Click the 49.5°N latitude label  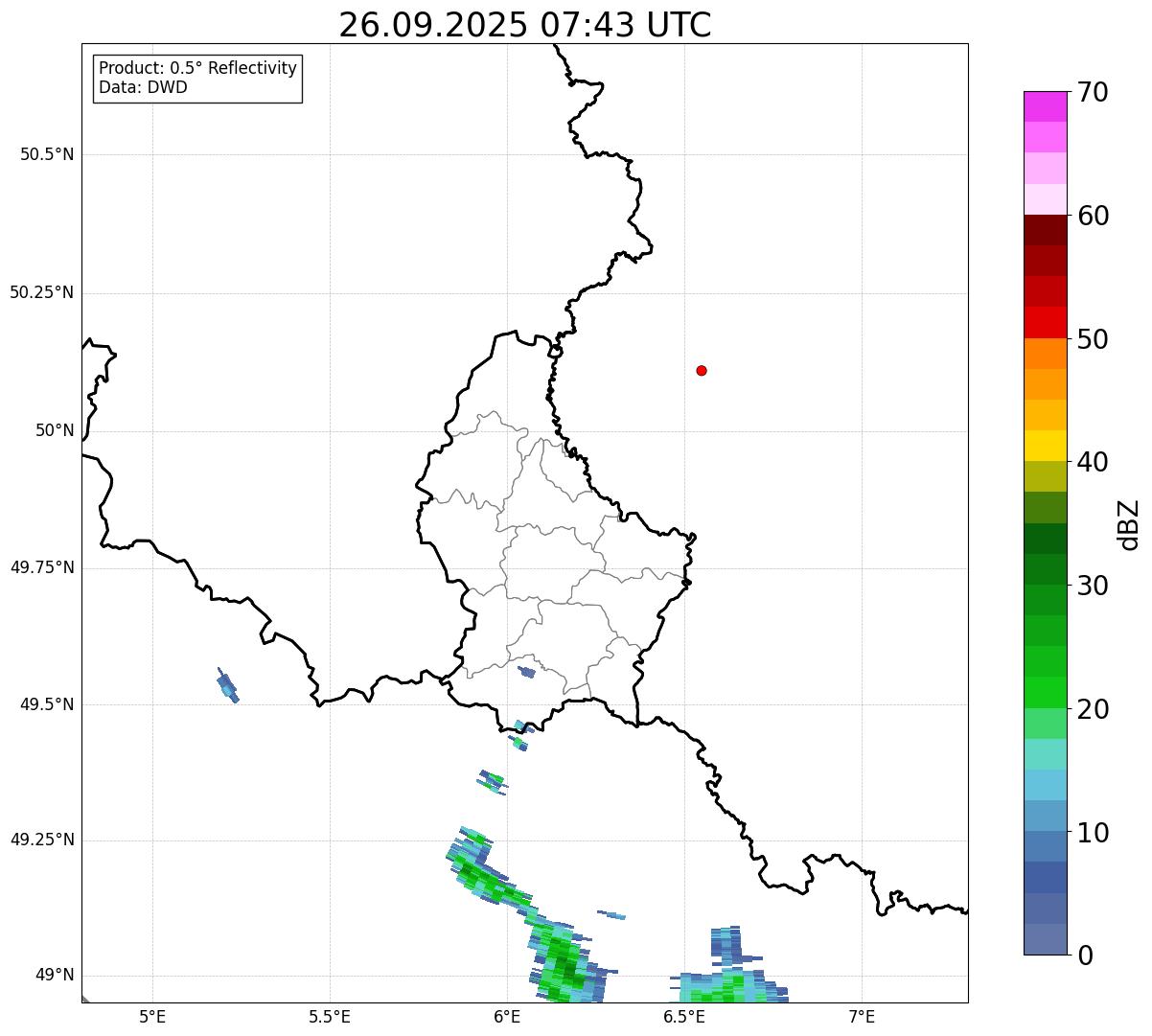point(47,704)
